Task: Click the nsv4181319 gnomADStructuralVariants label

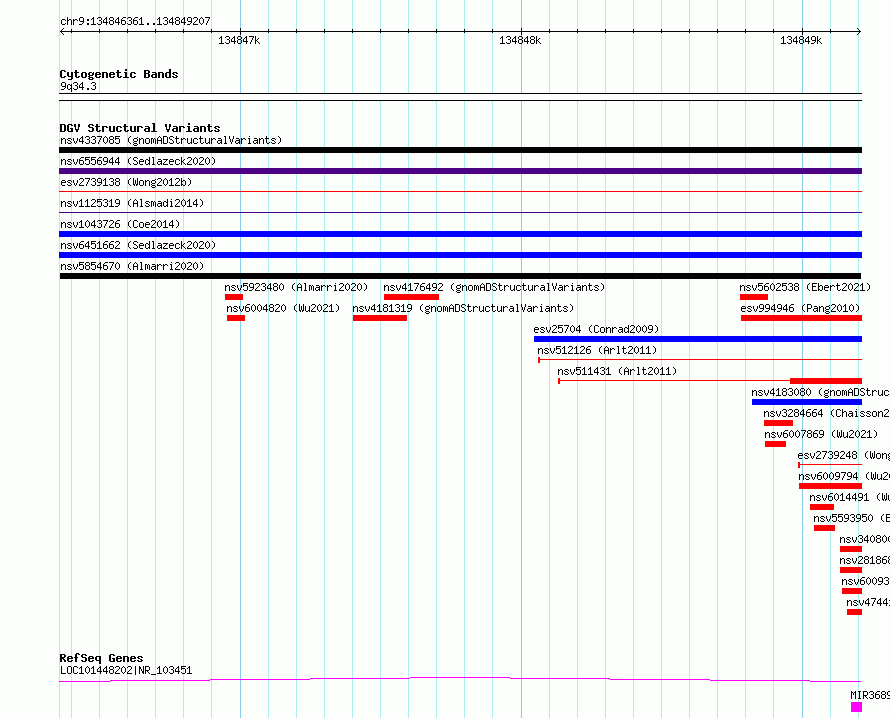Action: (463, 308)
